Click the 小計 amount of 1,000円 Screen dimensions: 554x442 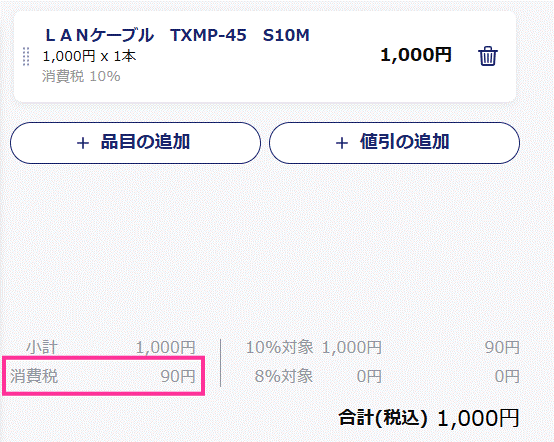tap(166, 347)
